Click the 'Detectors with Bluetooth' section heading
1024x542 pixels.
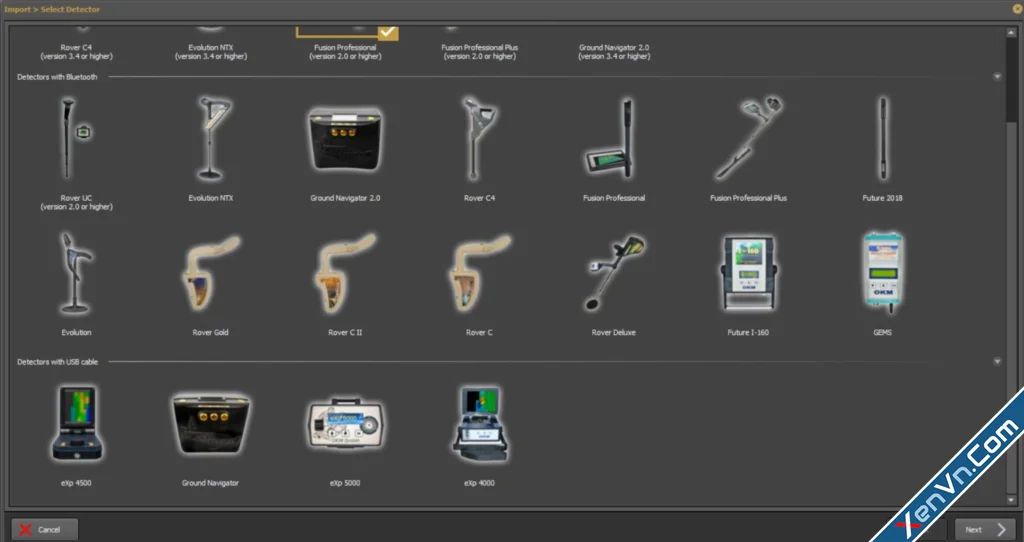57,77
